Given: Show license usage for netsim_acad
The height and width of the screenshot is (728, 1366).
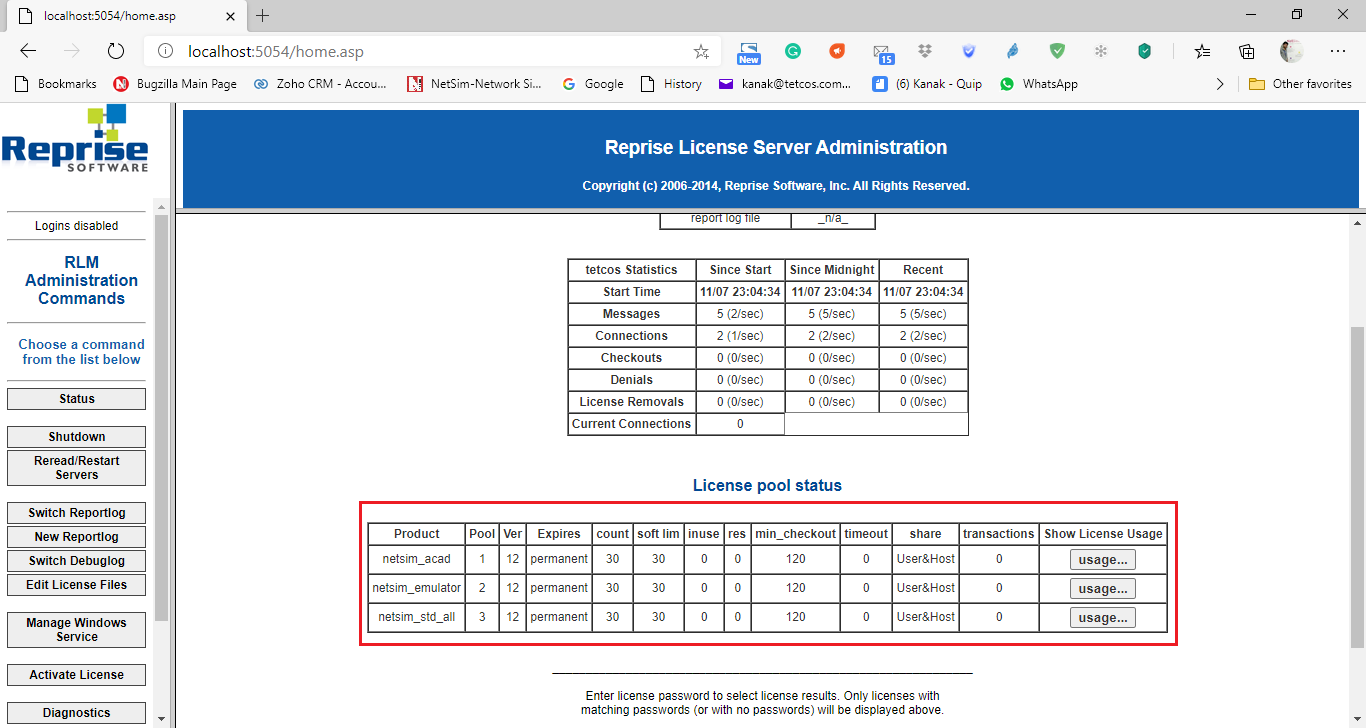Looking at the screenshot, I should (x=1103, y=560).
